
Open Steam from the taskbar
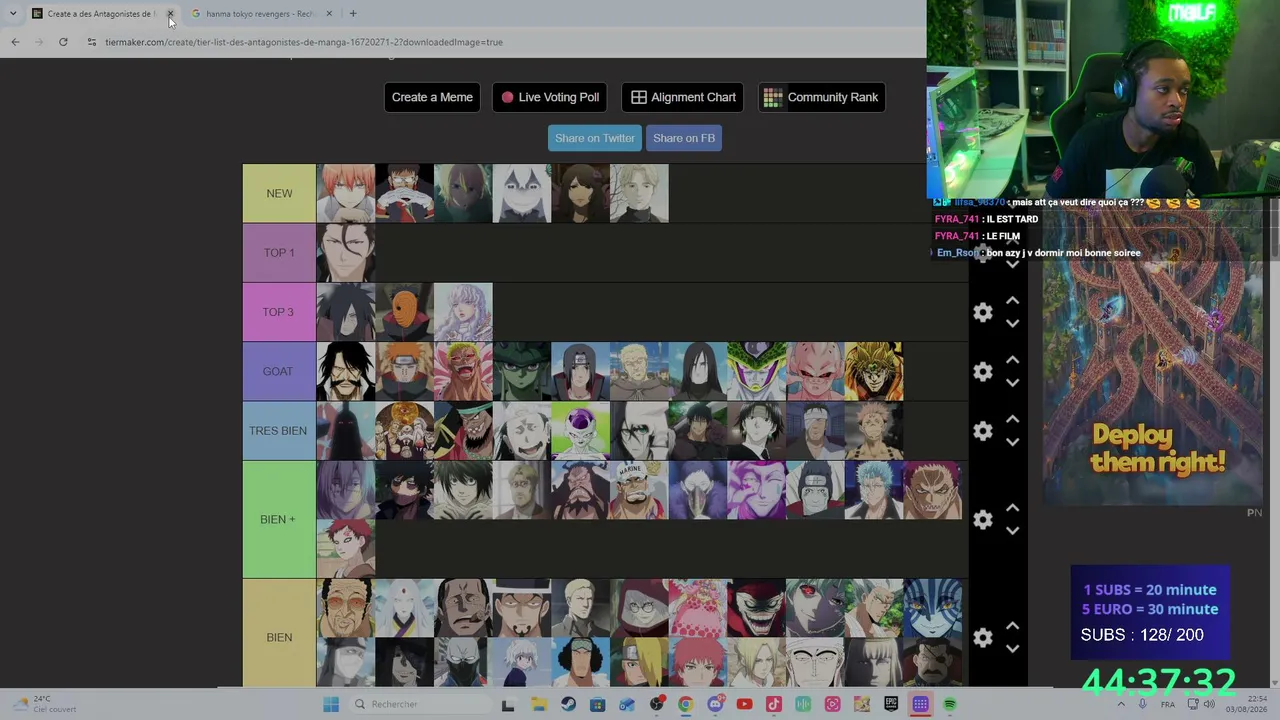click(x=568, y=704)
